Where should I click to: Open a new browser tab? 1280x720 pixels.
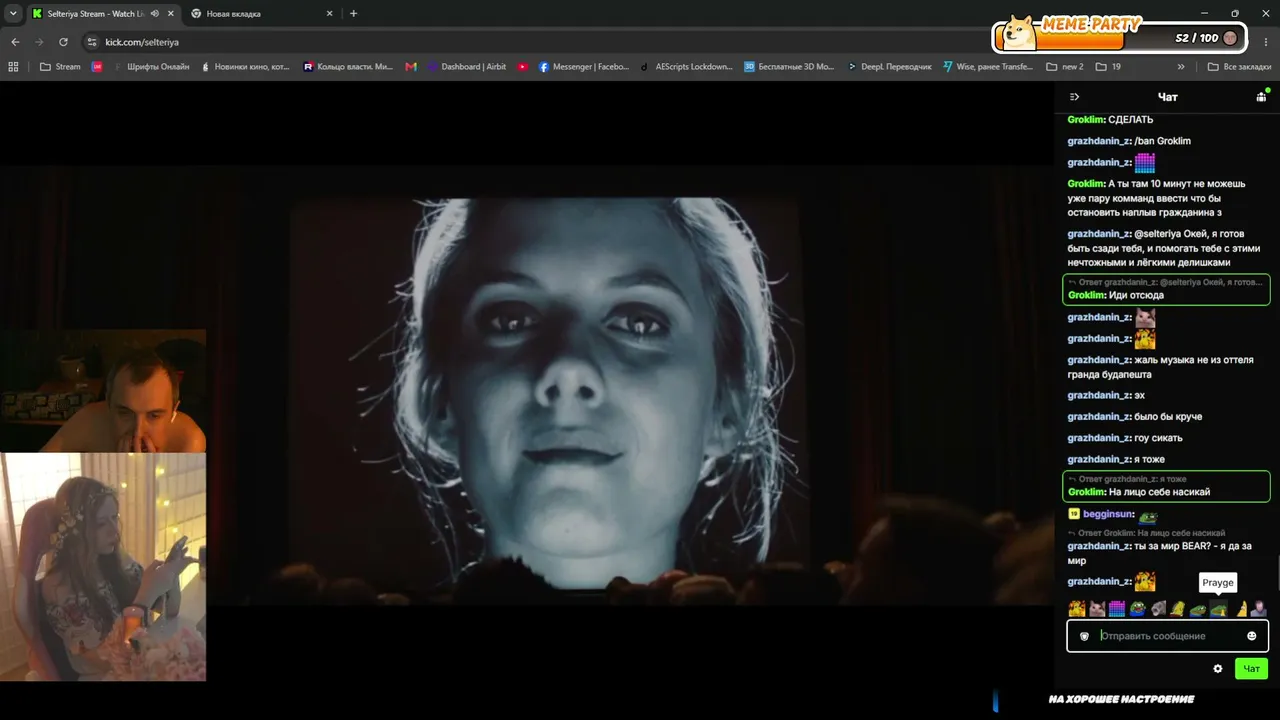(x=353, y=14)
